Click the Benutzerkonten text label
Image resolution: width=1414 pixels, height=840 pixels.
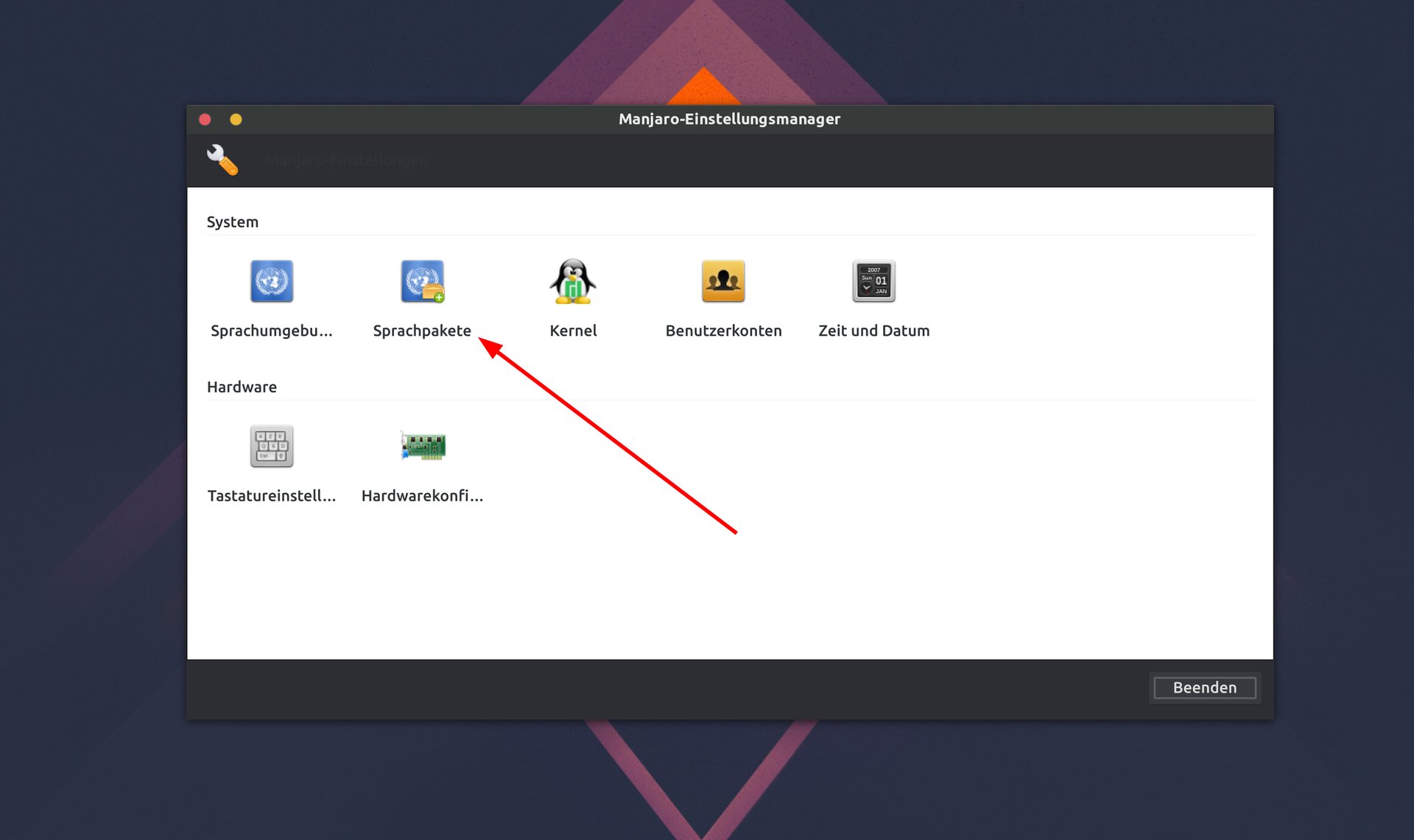[x=723, y=331]
